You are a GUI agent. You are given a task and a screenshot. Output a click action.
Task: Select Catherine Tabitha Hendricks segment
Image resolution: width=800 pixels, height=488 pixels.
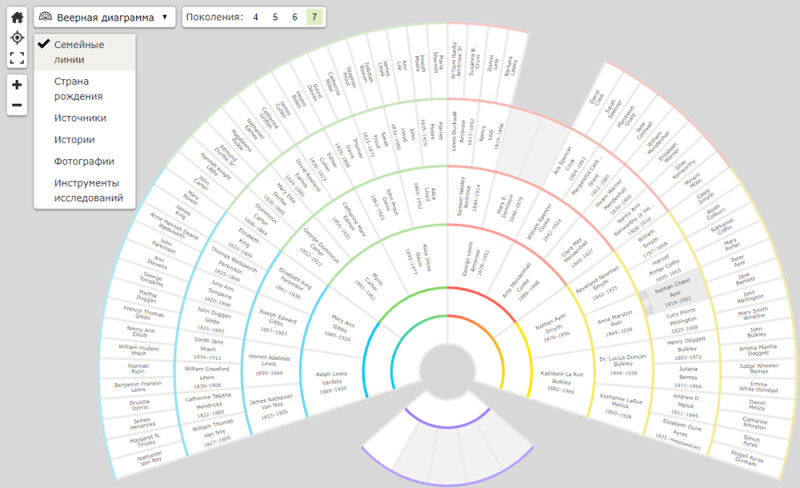pyautogui.click(x=206, y=404)
